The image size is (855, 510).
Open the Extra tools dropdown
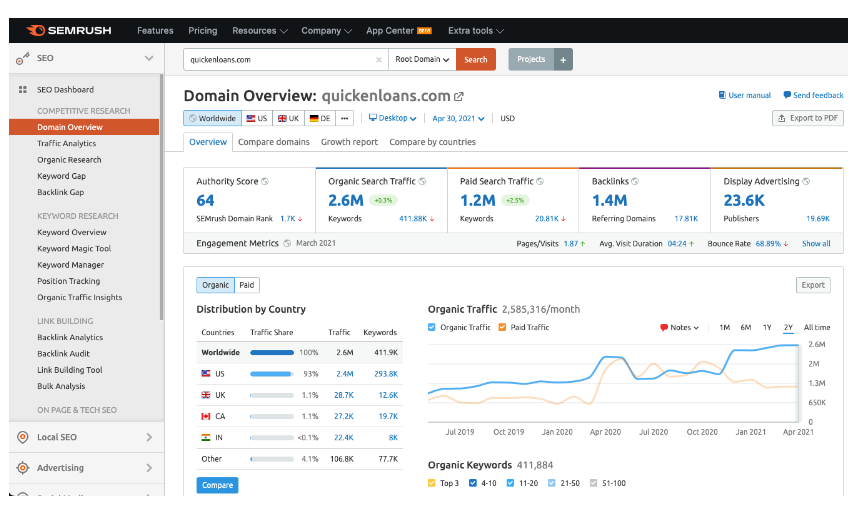click(475, 31)
